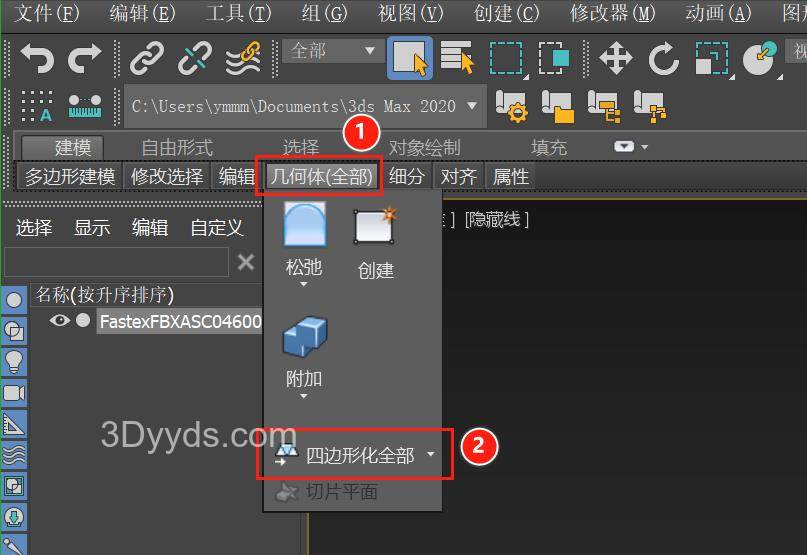Click the 附加 attach tool icon
The width and height of the screenshot is (807, 555).
click(x=304, y=337)
